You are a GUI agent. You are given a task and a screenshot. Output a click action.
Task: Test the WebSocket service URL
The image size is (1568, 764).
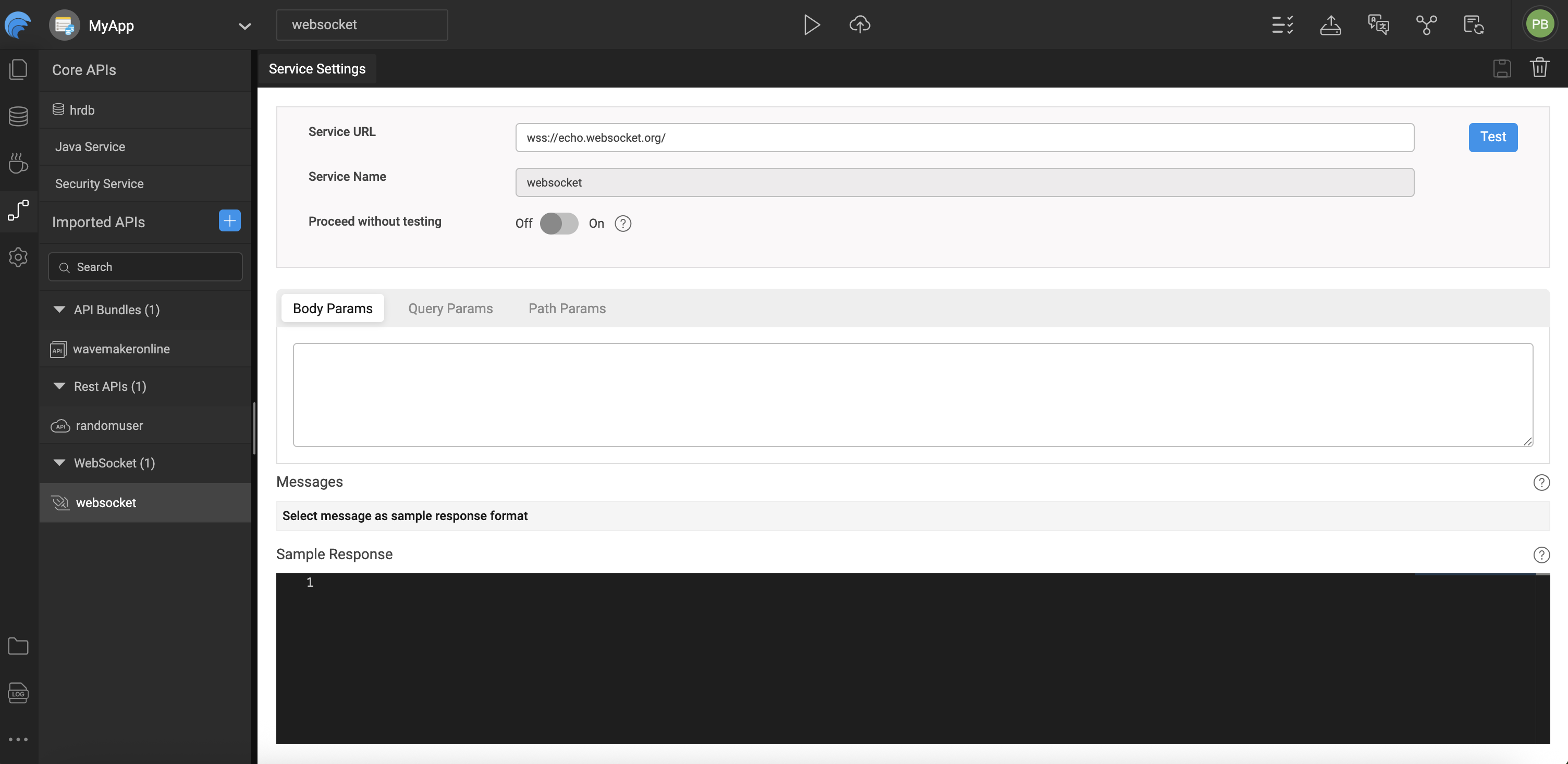pos(1492,137)
